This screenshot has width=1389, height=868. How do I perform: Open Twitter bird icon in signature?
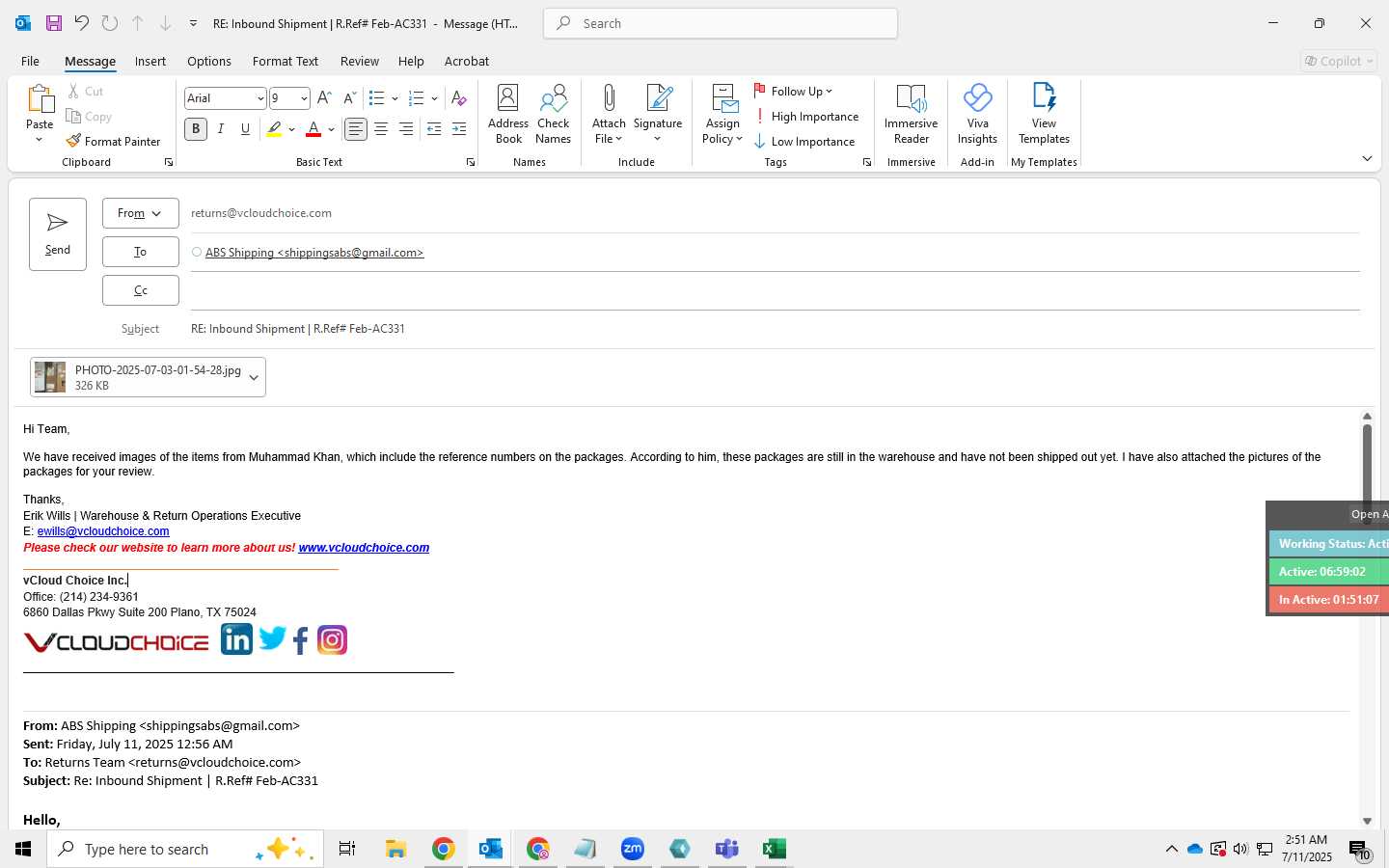(x=272, y=638)
